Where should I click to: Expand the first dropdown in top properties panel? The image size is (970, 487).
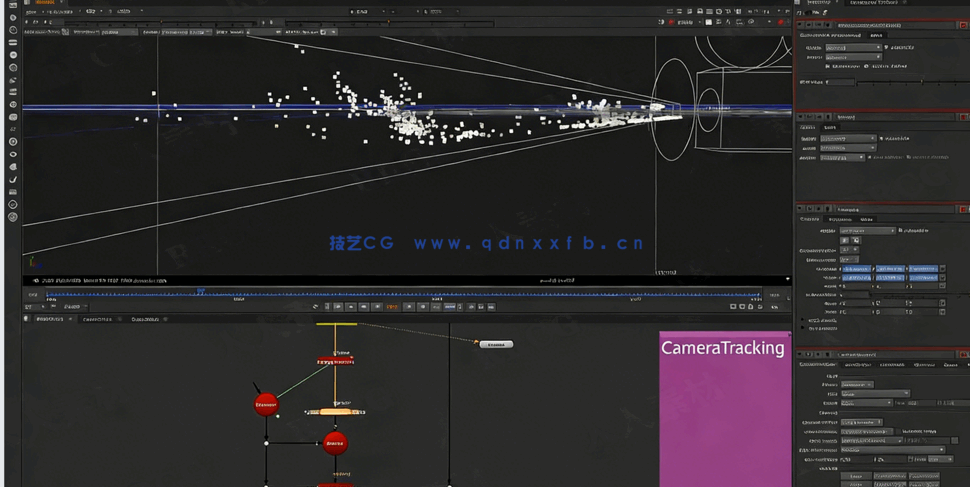(x=852, y=47)
